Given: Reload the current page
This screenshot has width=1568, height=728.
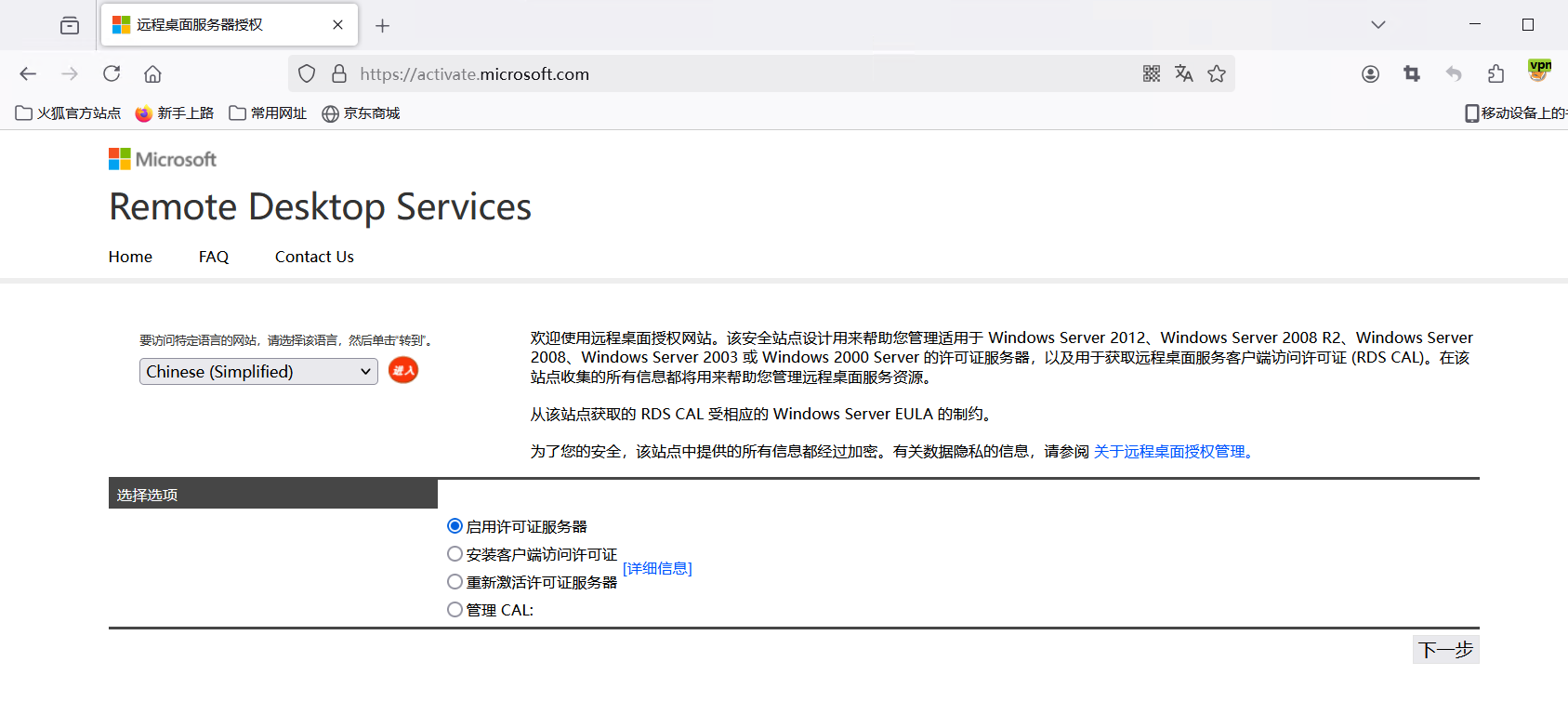Looking at the screenshot, I should [112, 74].
